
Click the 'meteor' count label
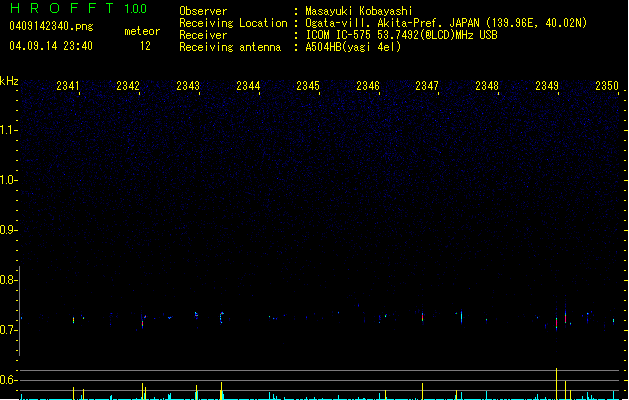[142, 31]
